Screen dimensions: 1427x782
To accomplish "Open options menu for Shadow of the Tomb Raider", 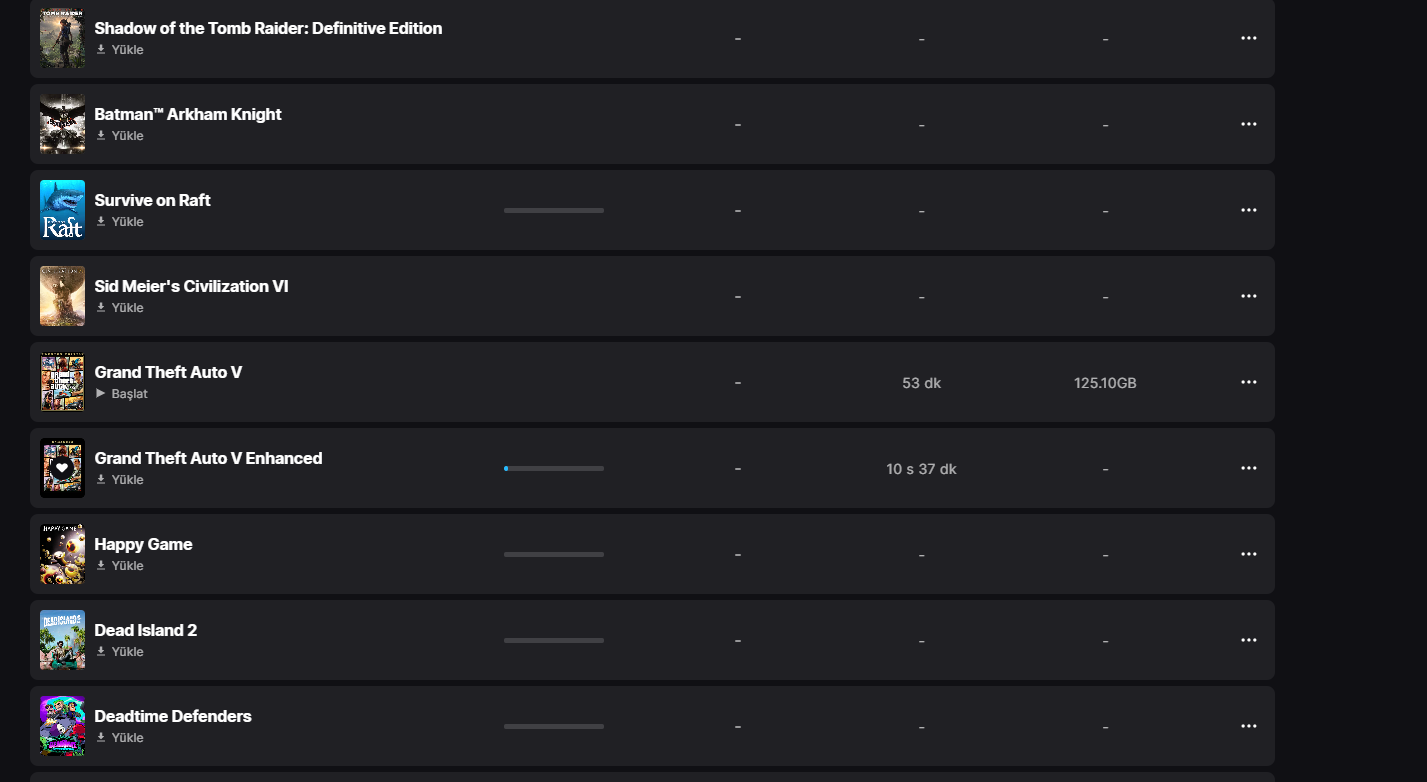I will click(1248, 38).
